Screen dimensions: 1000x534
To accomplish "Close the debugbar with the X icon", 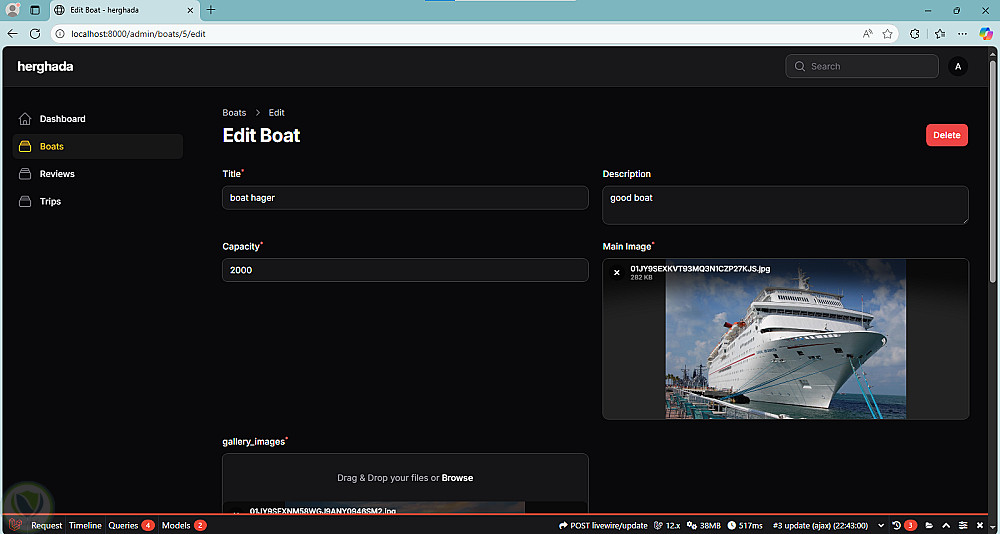I will click(980, 526).
